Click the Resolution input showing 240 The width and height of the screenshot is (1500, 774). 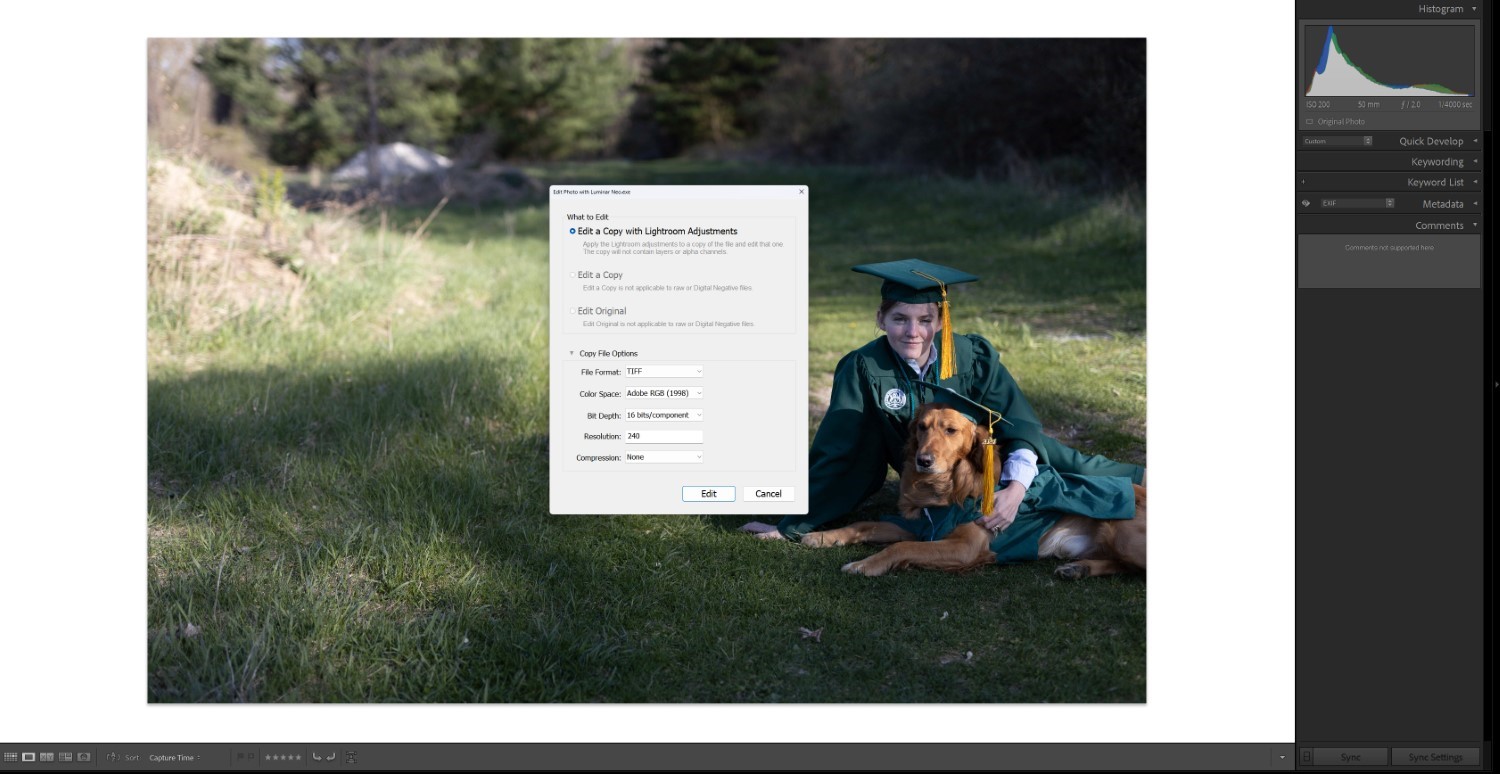(663, 435)
